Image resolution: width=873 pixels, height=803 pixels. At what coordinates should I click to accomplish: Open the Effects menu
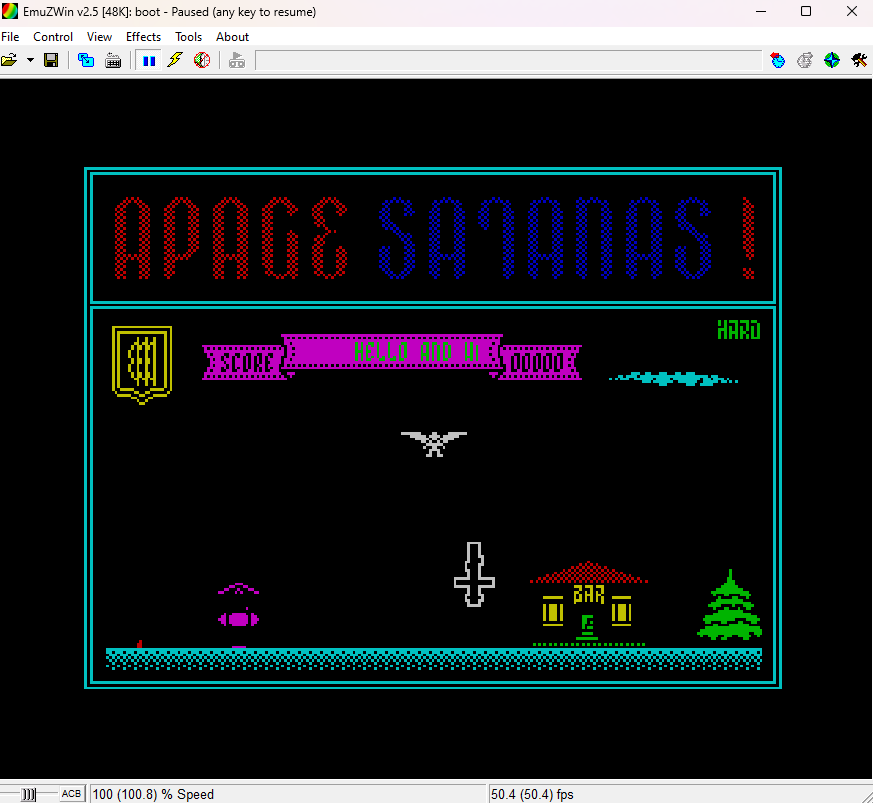pyautogui.click(x=143, y=37)
